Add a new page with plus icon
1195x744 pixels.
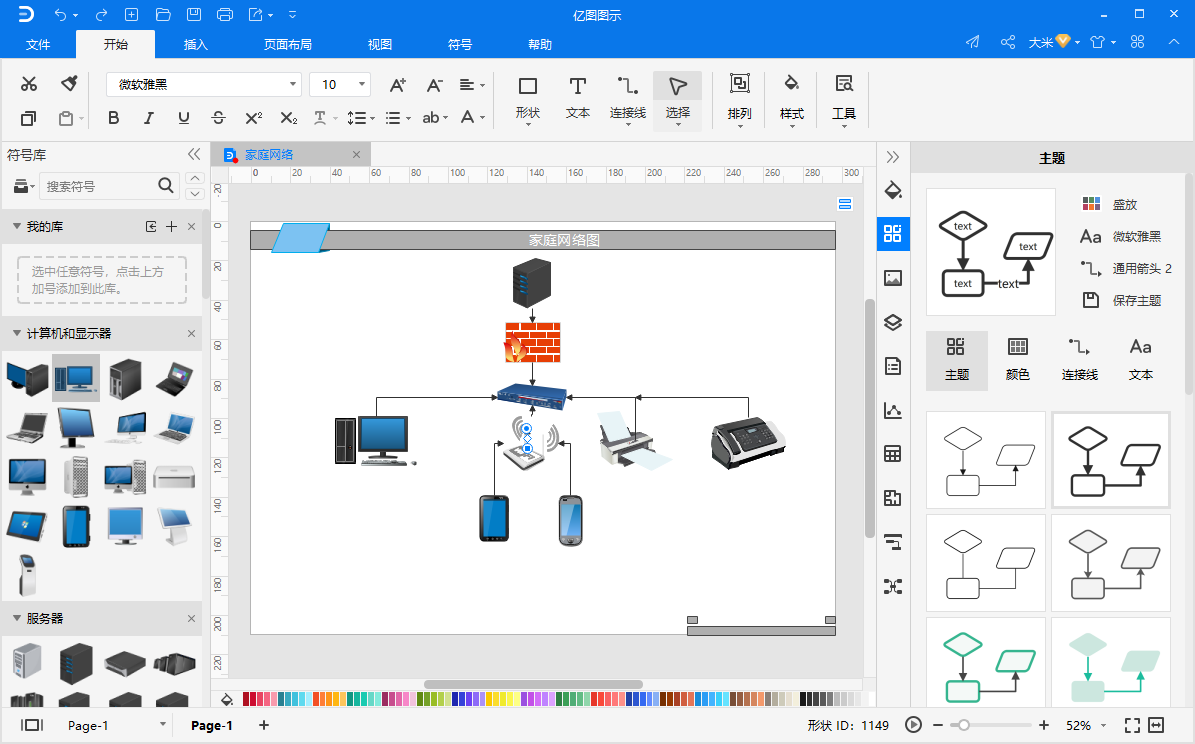tap(264, 725)
